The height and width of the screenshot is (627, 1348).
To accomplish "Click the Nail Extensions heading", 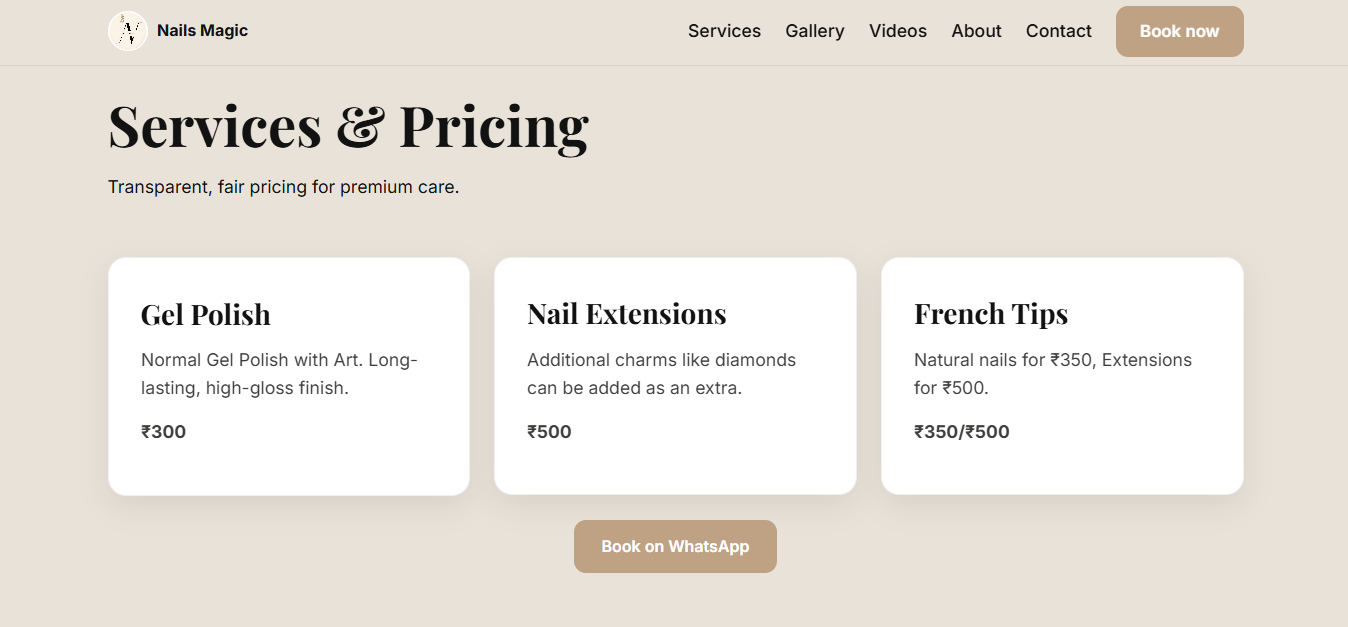I will coord(627,314).
